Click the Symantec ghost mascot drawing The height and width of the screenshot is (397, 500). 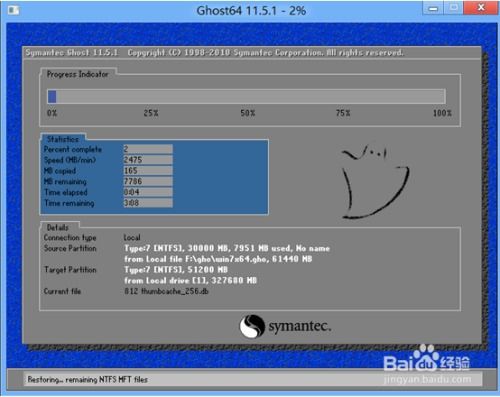375,182
